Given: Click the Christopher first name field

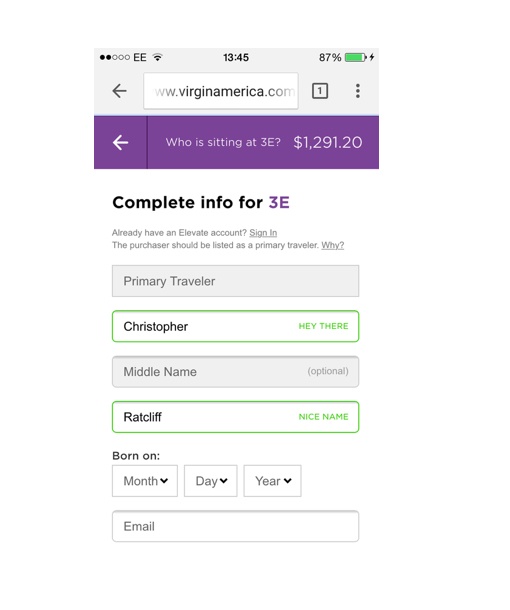Looking at the screenshot, I should tap(235, 326).
